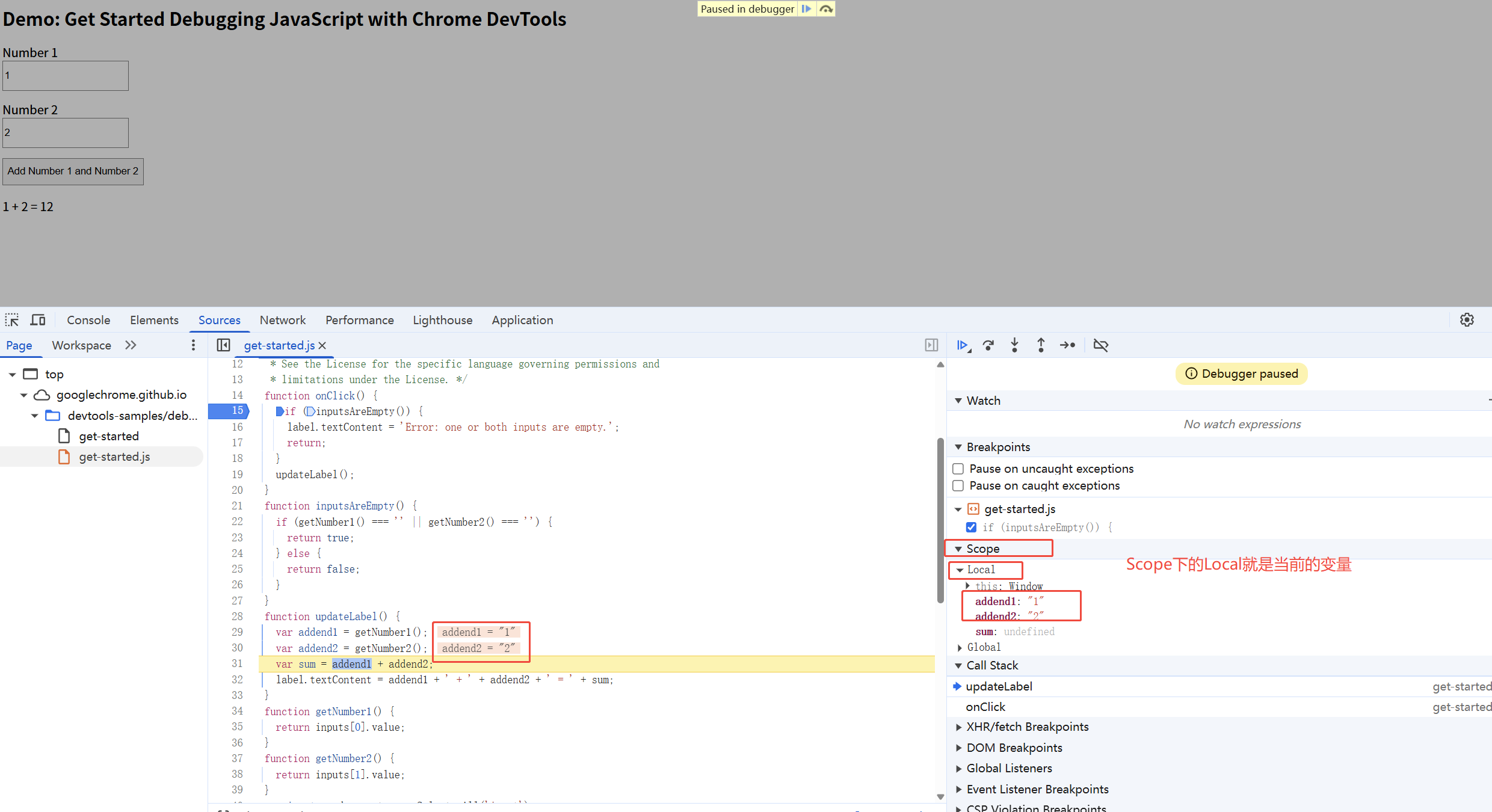
Task: Click Step over next function call icon
Action: pyautogui.click(x=988, y=345)
